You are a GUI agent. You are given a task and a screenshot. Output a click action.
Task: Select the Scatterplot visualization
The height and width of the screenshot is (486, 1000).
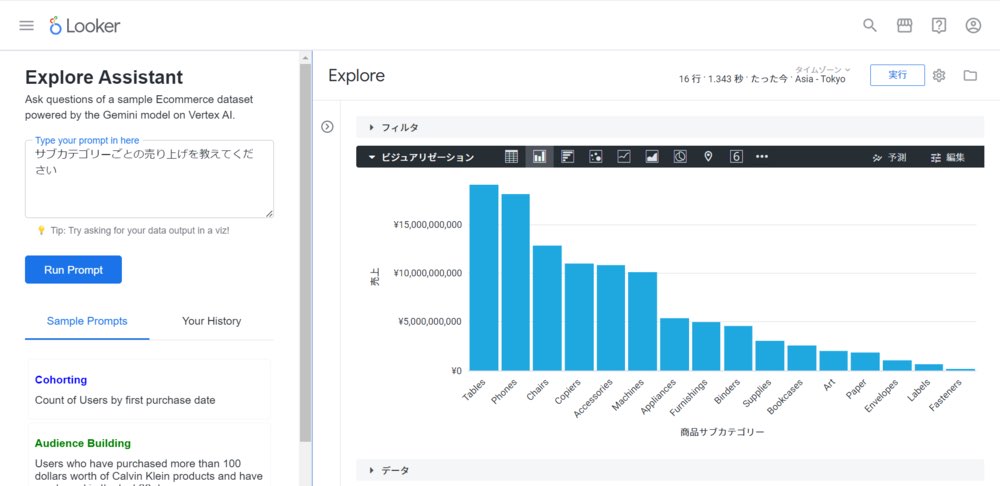(x=596, y=157)
